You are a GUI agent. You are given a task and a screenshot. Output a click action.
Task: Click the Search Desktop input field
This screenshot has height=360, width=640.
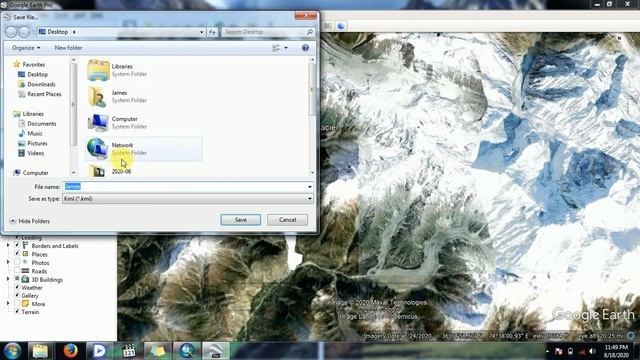(x=264, y=32)
